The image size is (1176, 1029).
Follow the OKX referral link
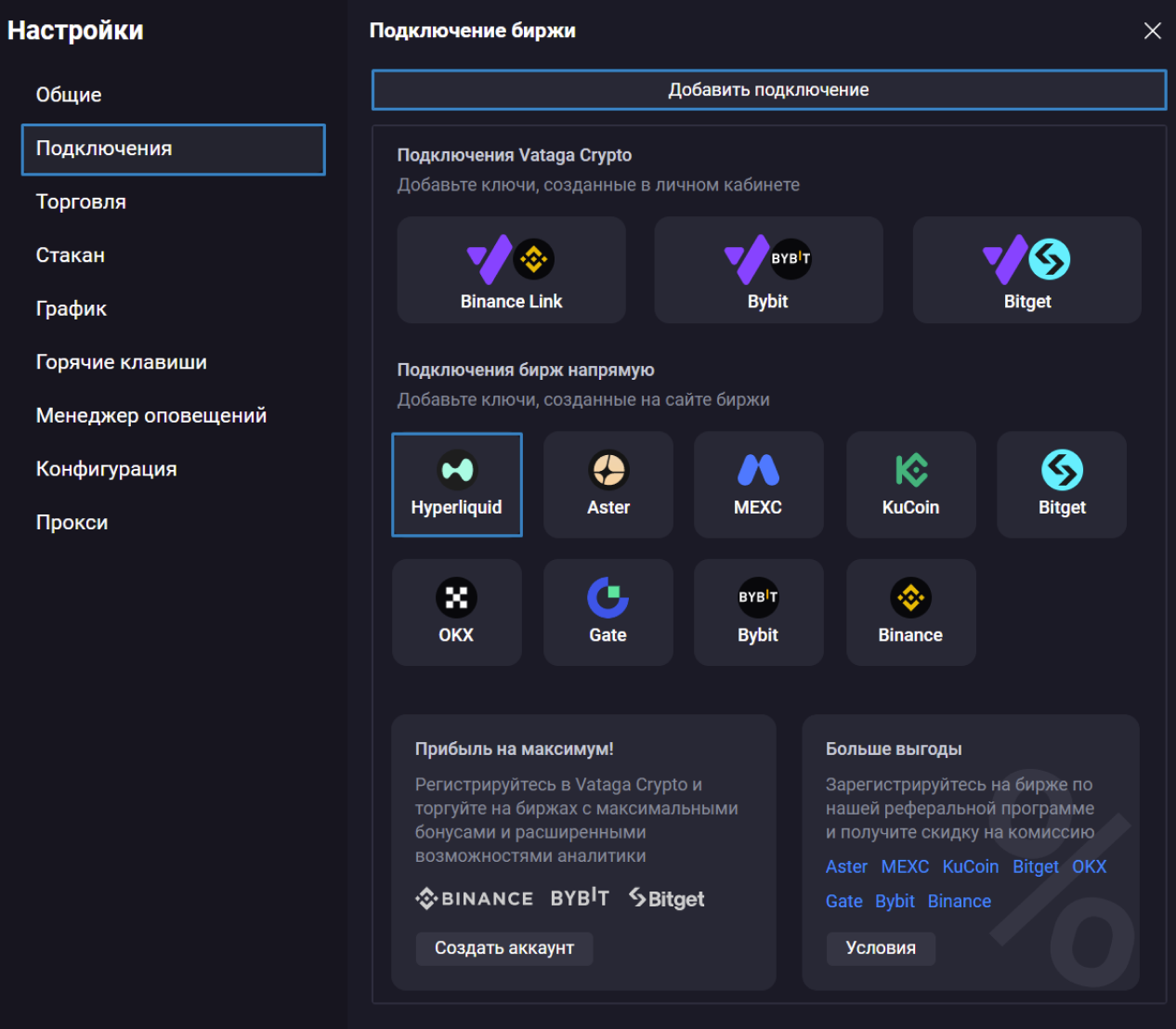click(1090, 866)
